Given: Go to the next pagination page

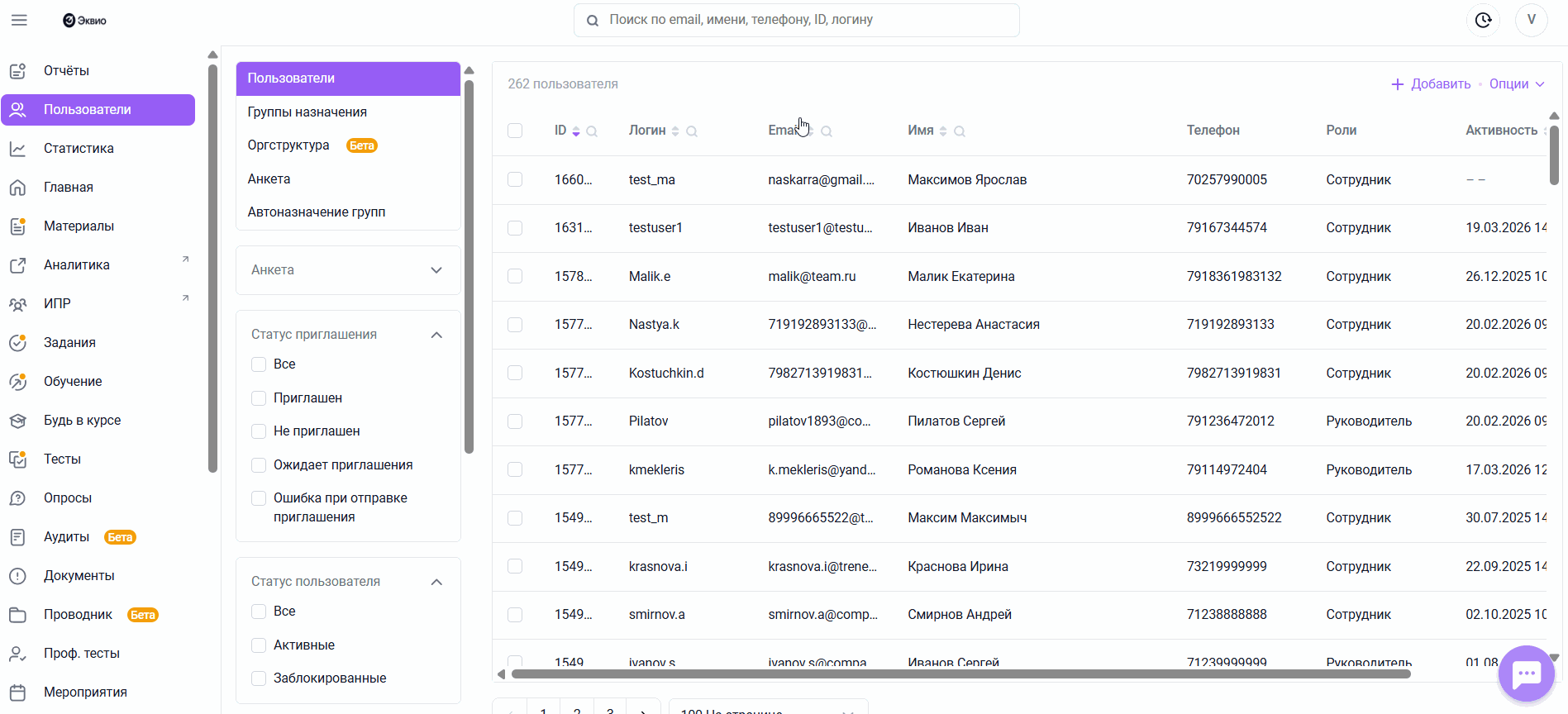Looking at the screenshot, I should click(x=643, y=708).
